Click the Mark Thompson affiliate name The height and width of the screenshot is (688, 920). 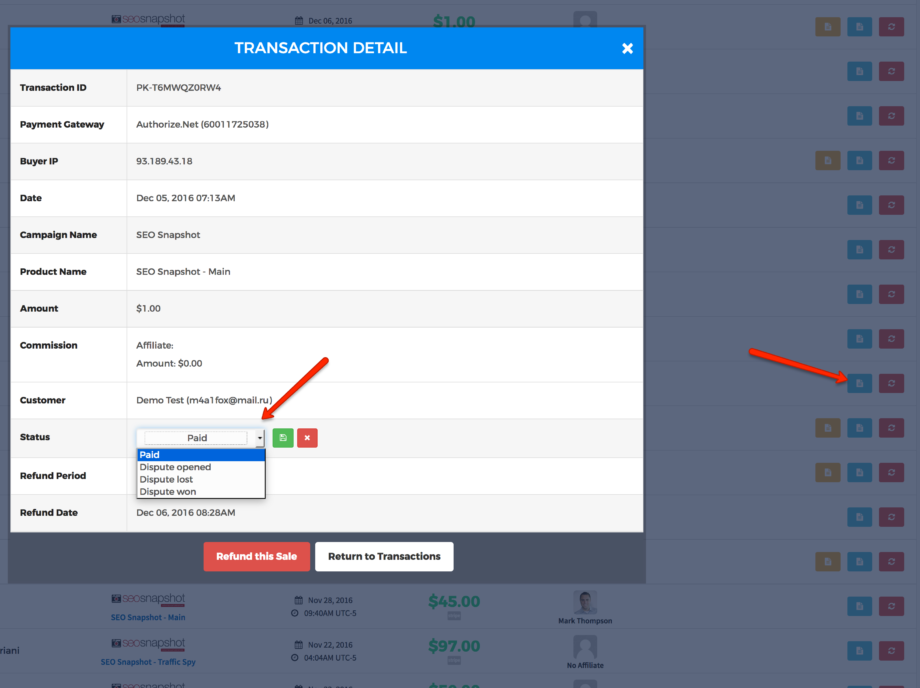585,621
